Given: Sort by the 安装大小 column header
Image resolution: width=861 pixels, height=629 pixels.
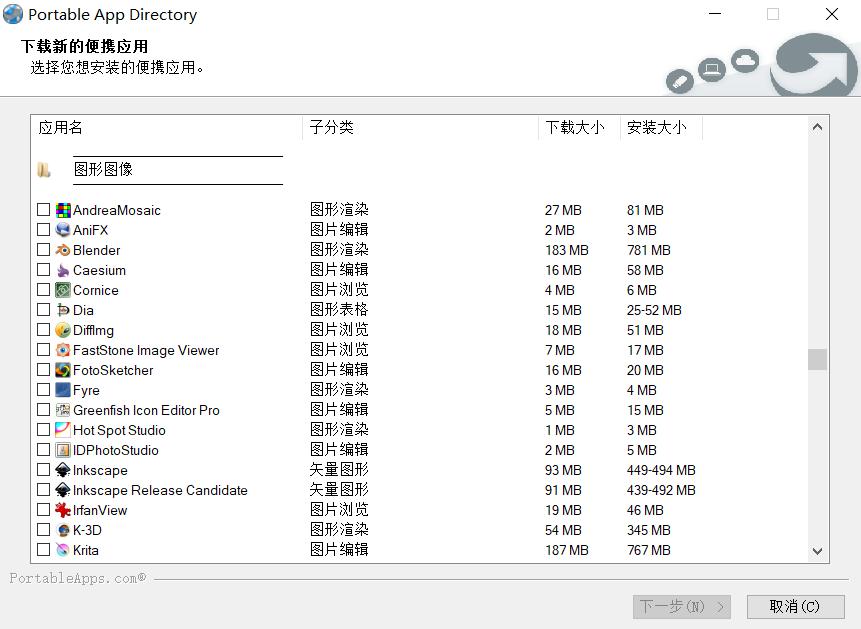Looking at the screenshot, I should (661, 127).
